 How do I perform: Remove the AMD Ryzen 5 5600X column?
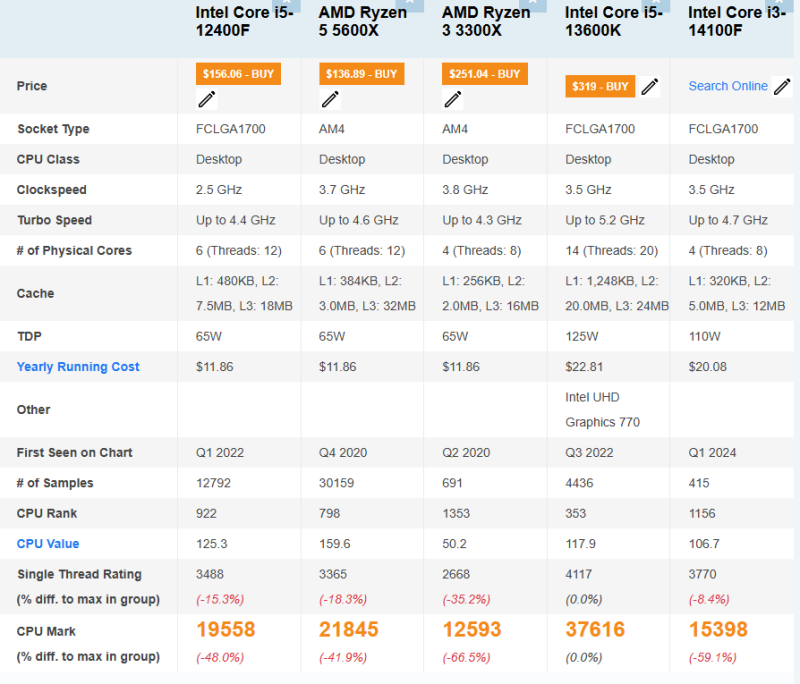pos(410,3)
